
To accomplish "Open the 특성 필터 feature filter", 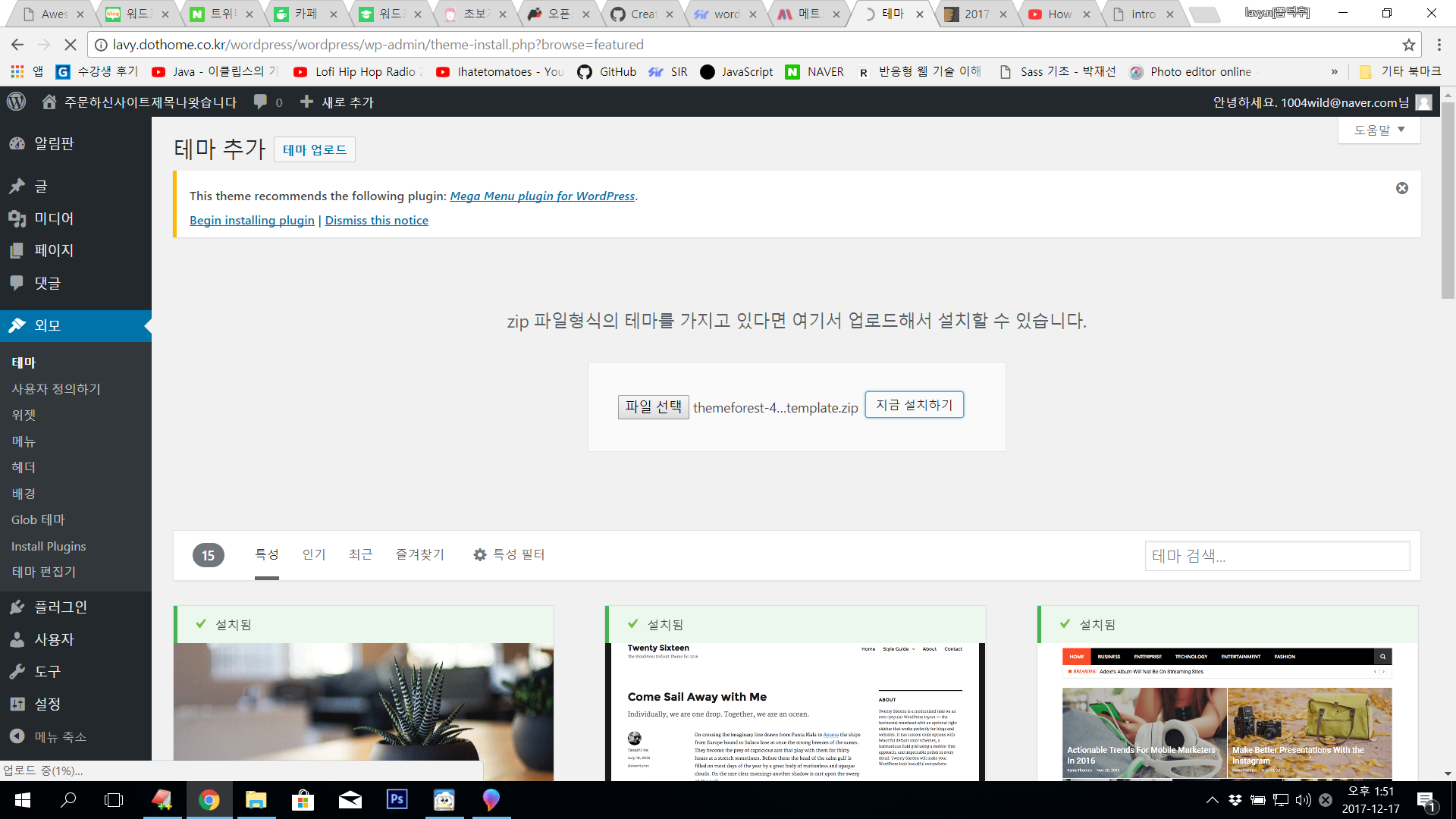I will (x=509, y=555).
